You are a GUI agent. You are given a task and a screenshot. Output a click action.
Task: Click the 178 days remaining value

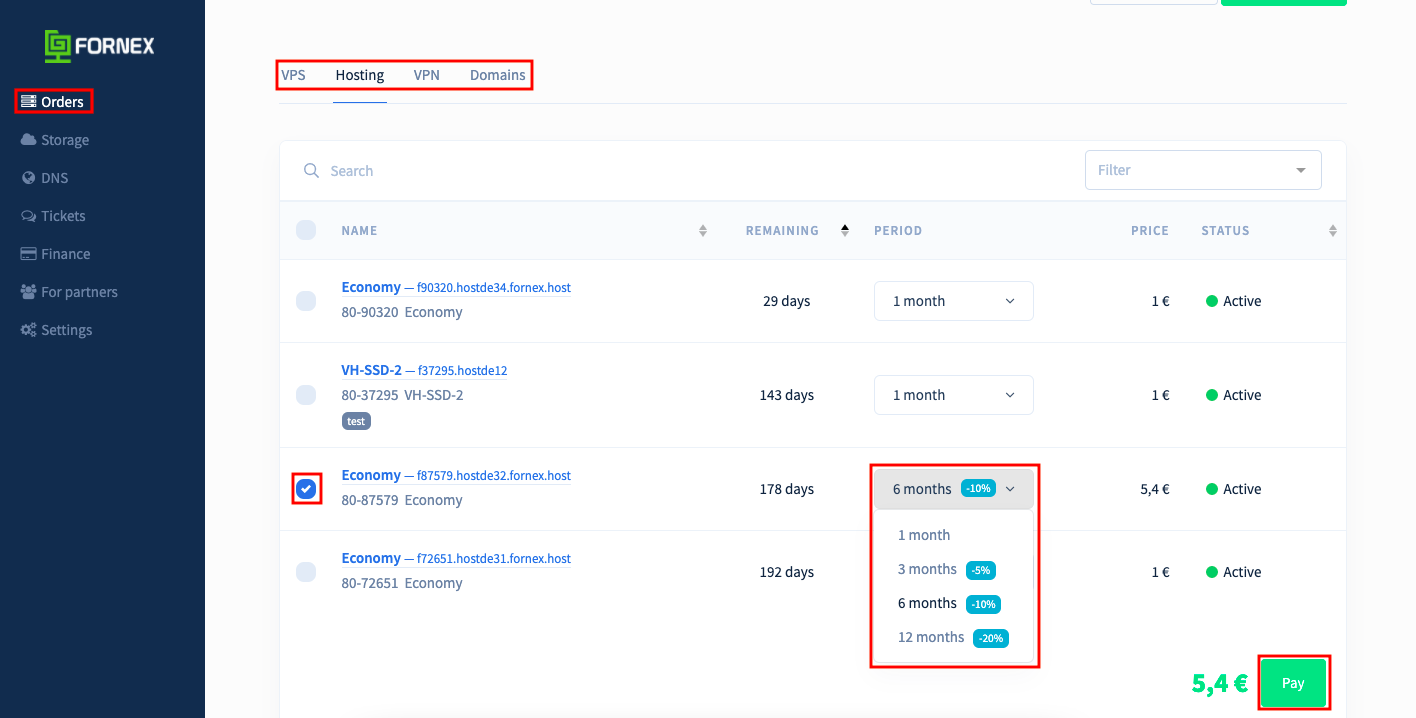pyautogui.click(x=786, y=489)
